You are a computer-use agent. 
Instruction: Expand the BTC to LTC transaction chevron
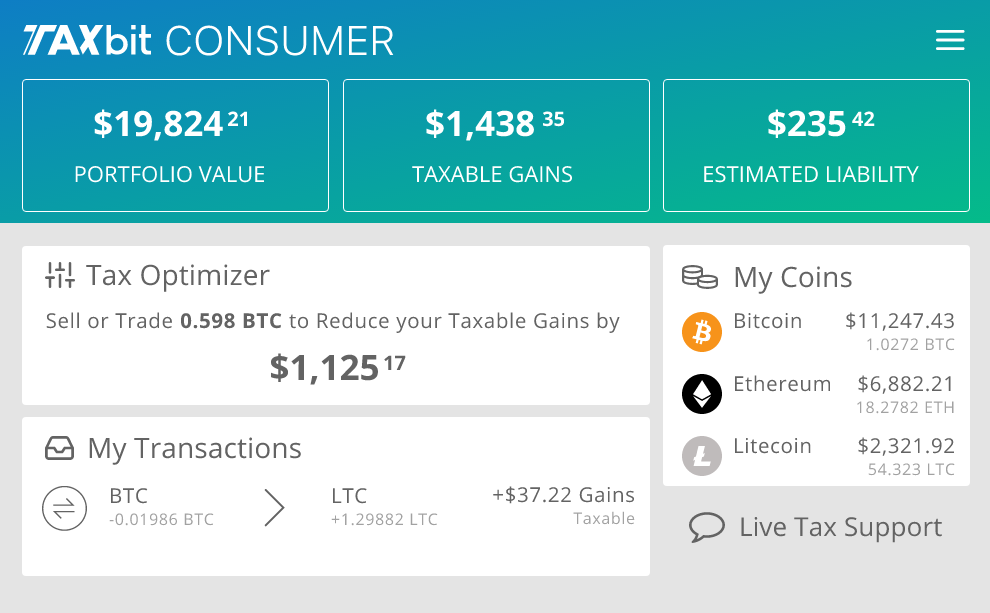[274, 508]
